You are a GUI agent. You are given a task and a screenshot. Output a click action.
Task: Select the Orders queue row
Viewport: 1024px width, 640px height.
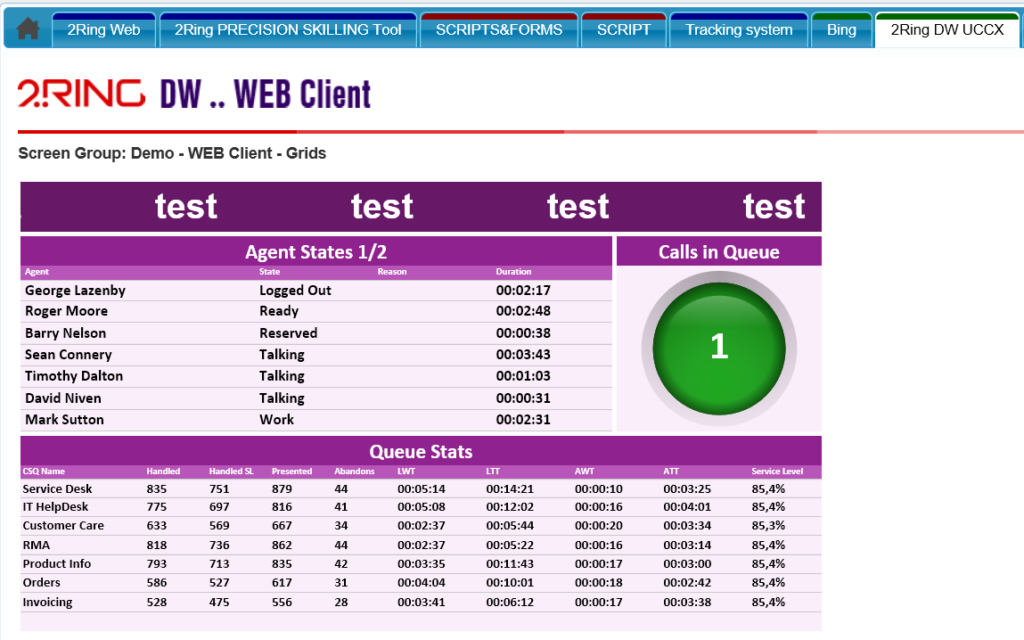coord(421,583)
